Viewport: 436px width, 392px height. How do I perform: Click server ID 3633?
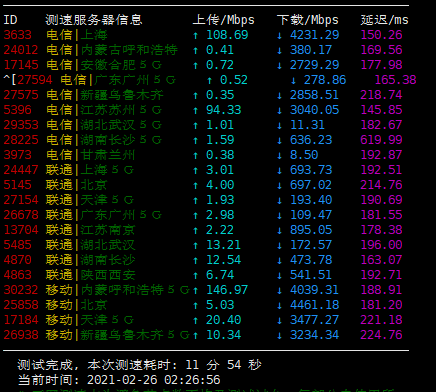[17, 35]
